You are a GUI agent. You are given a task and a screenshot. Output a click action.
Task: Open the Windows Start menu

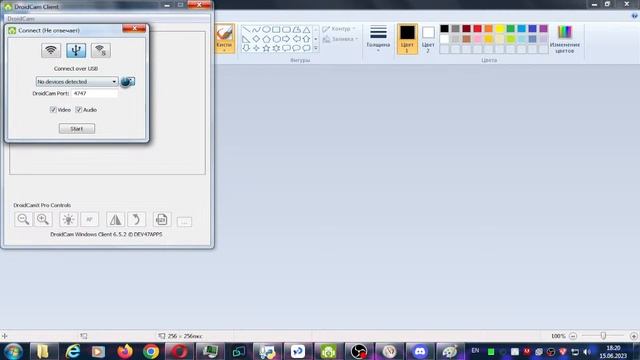(13, 351)
